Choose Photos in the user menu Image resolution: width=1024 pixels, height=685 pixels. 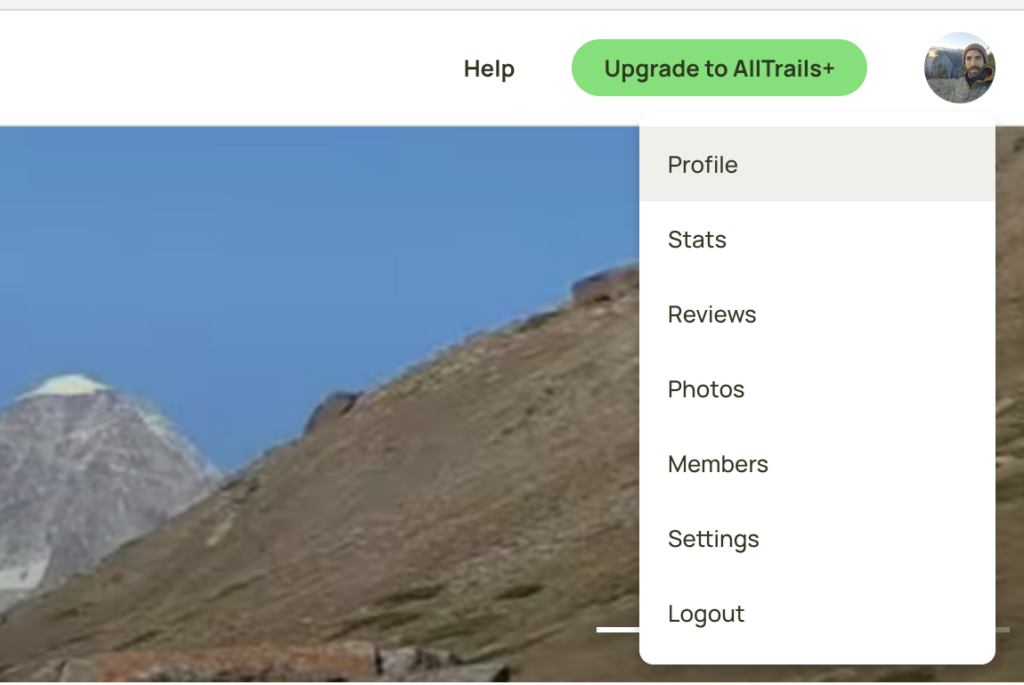click(x=706, y=390)
